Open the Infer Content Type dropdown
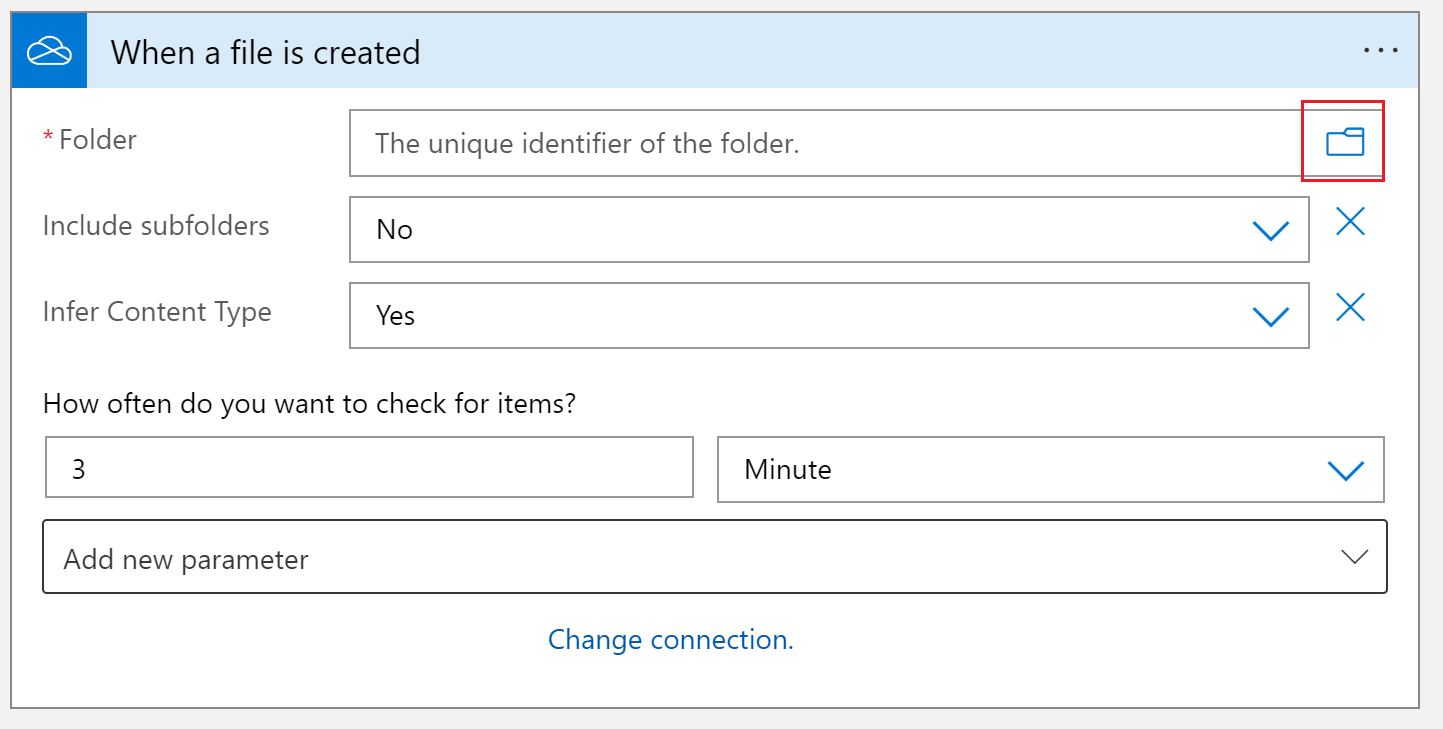1443x729 pixels. [828, 315]
